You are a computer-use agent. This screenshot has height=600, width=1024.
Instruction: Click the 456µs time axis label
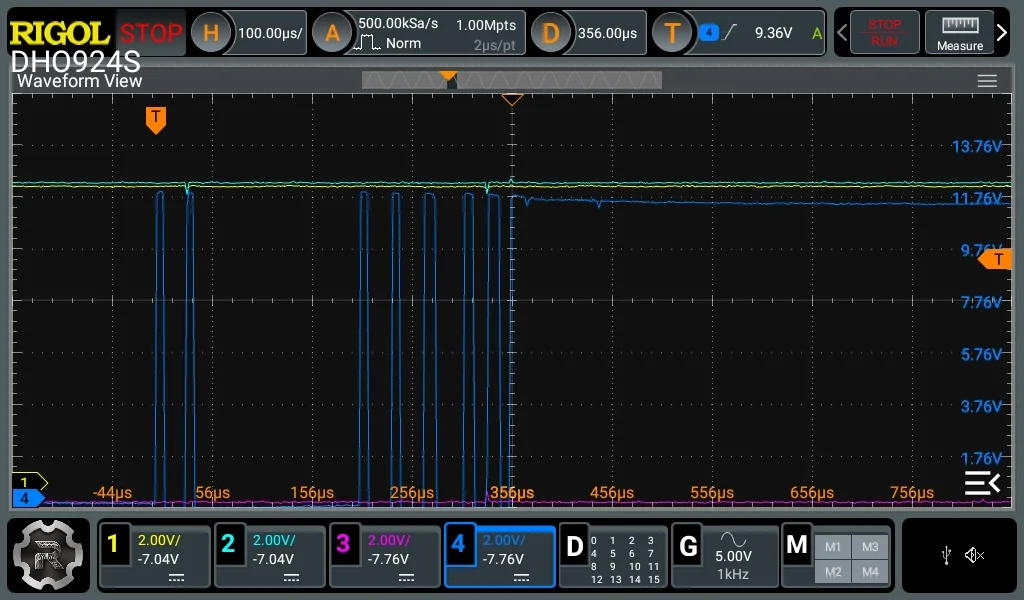pyautogui.click(x=612, y=493)
